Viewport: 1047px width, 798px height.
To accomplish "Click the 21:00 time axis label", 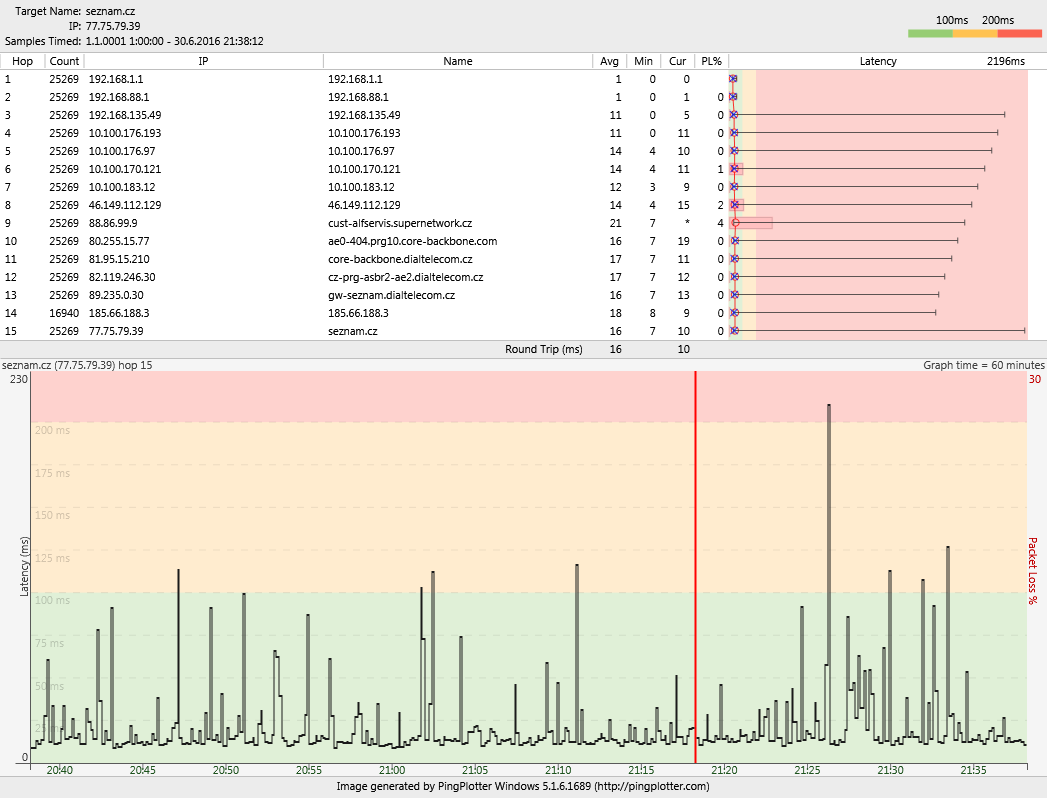I will pos(393,770).
